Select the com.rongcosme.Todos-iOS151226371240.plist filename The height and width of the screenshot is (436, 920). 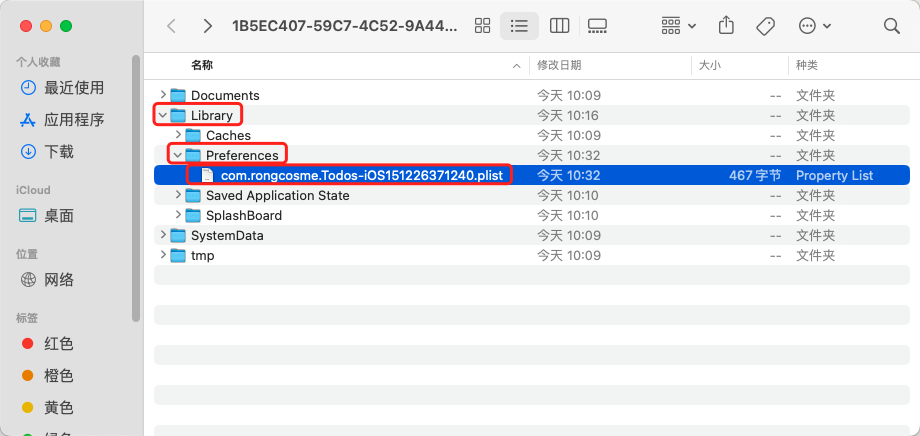(362, 175)
